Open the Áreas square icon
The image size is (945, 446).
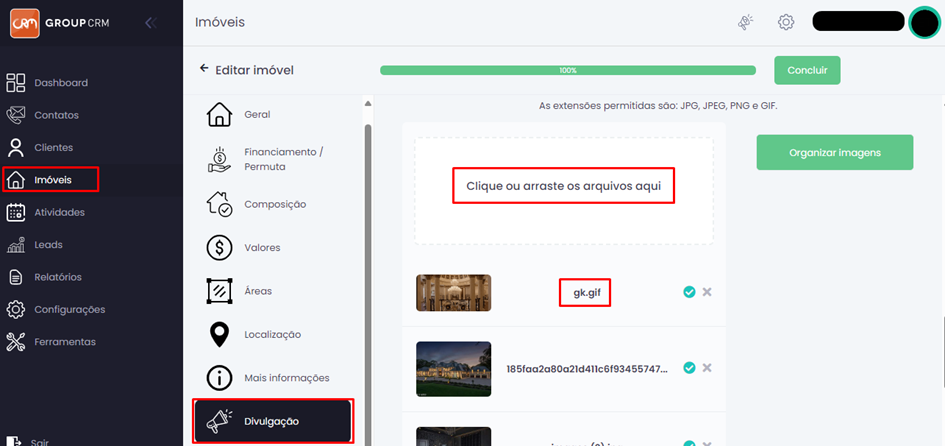pyautogui.click(x=219, y=291)
